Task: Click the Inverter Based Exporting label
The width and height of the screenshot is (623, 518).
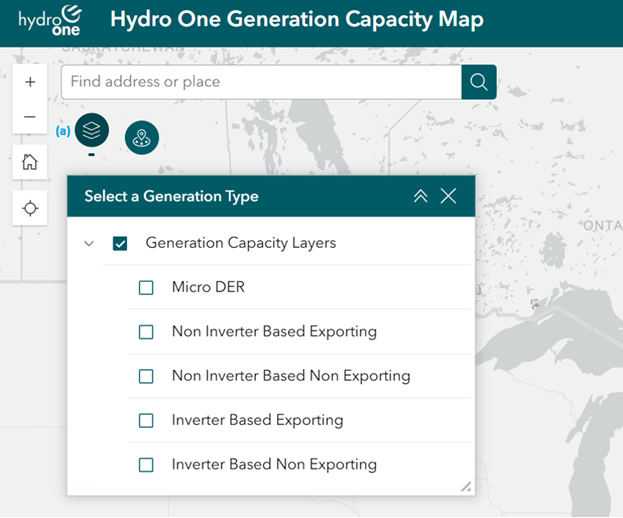Action: pos(257,420)
